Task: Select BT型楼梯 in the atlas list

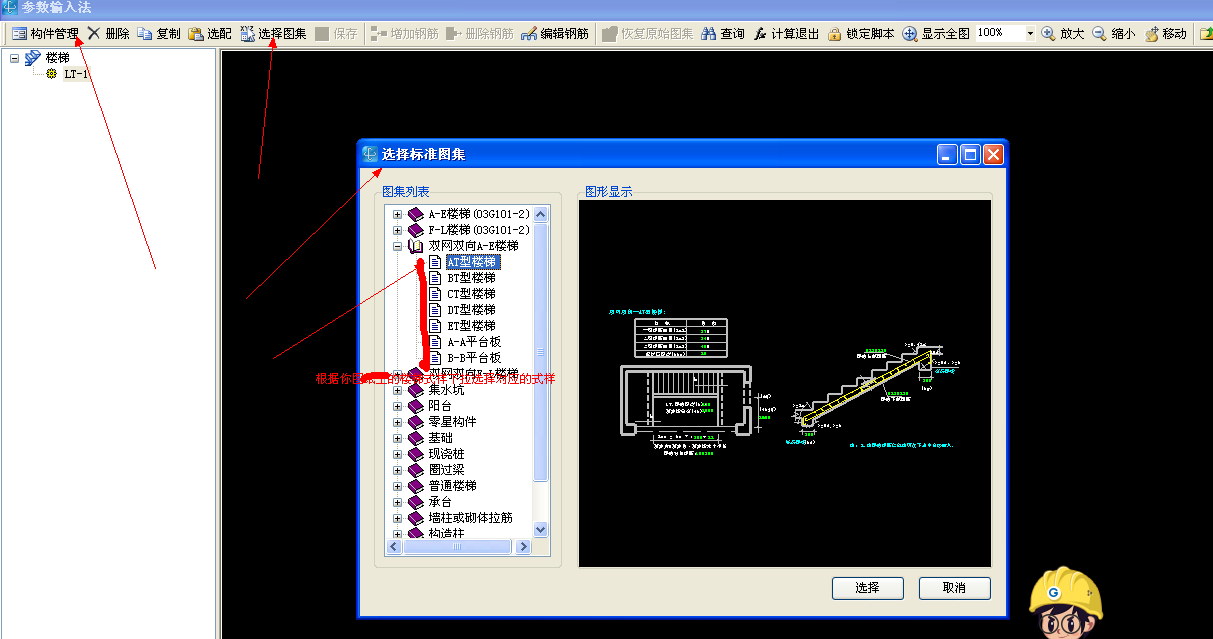Action: [x=471, y=278]
